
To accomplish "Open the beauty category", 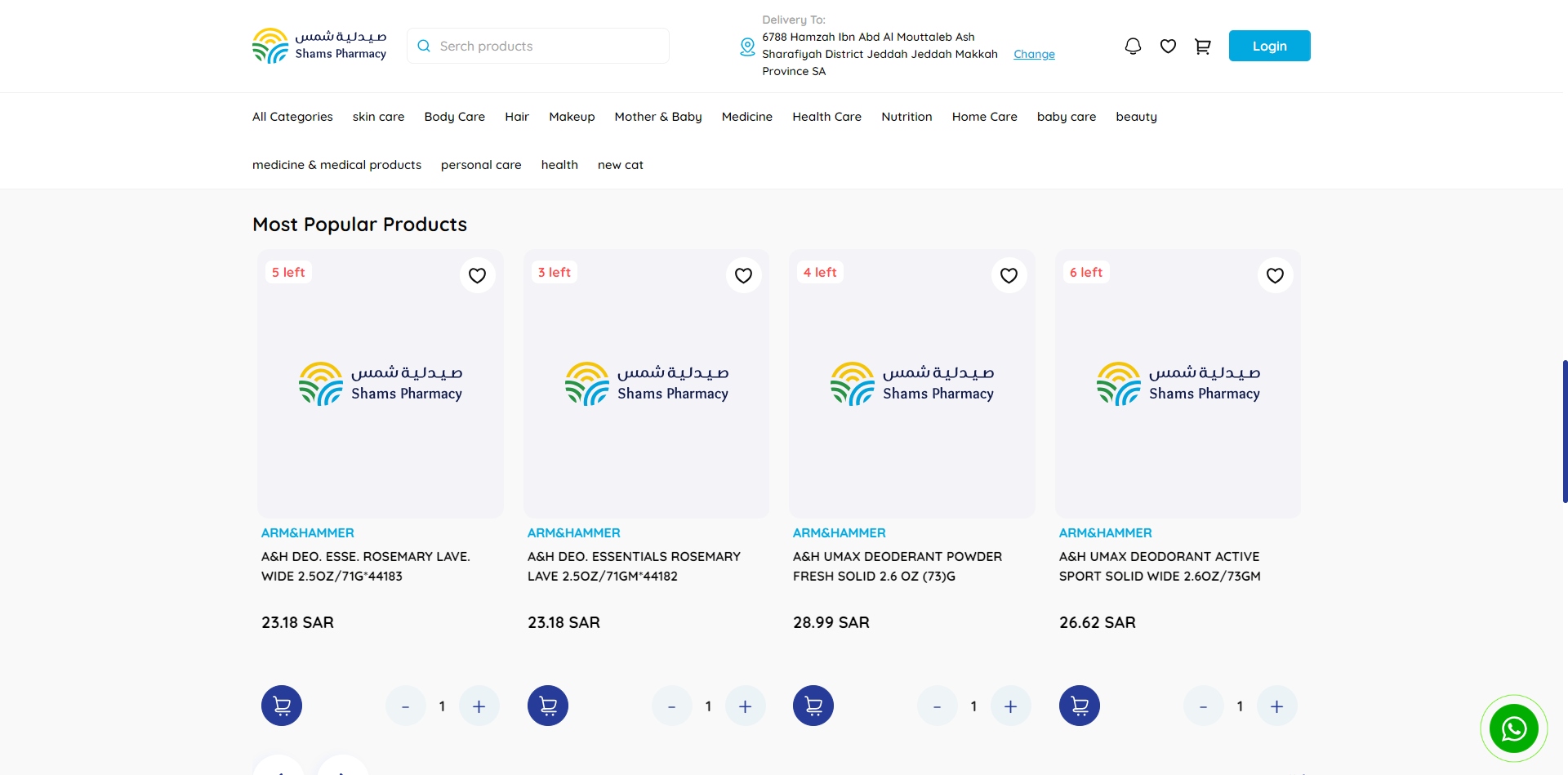I will pos(1137,117).
